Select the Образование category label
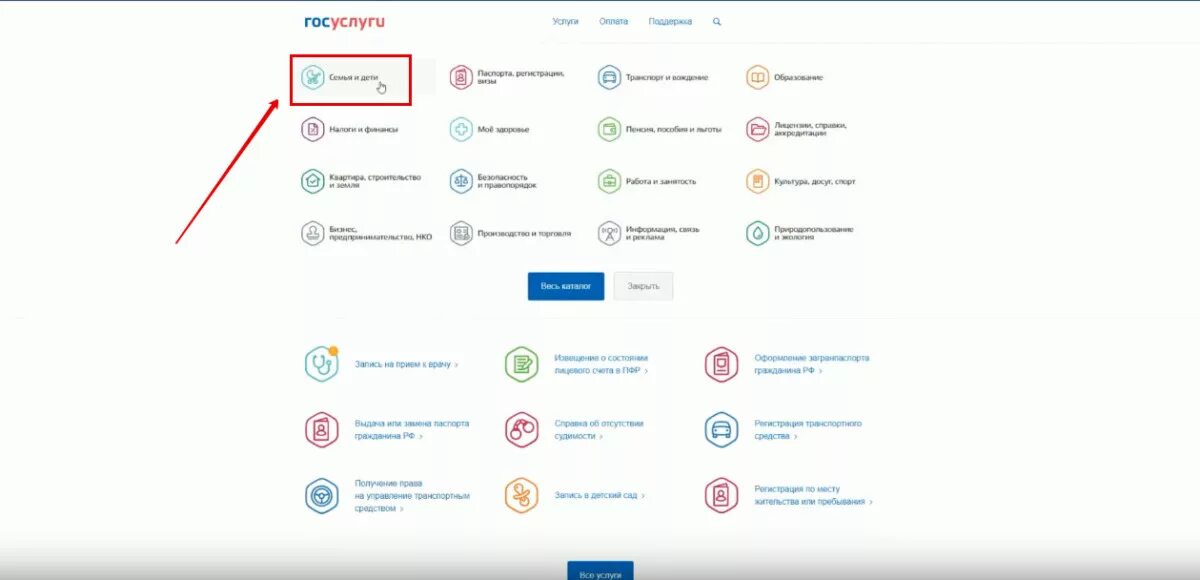Screen dimensions: 1200x580 (798, 77)
